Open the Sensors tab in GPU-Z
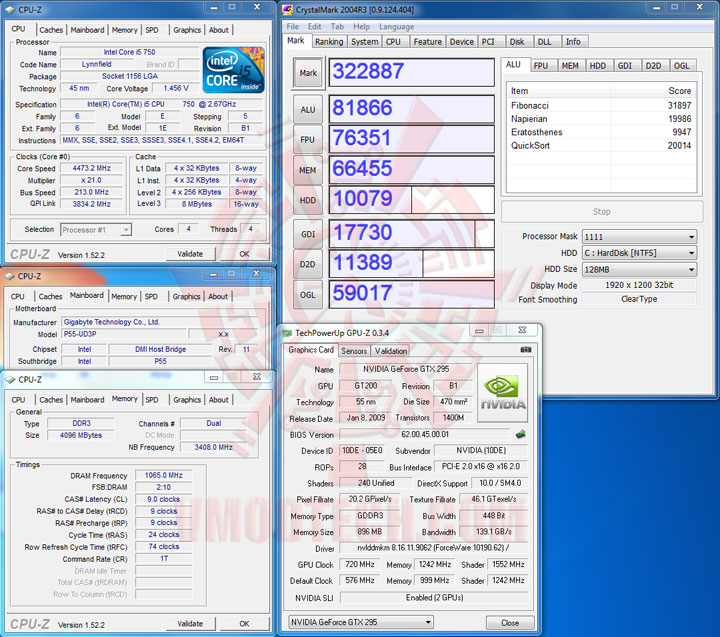Screen dimensions: 720x637 tap(354, 351)
